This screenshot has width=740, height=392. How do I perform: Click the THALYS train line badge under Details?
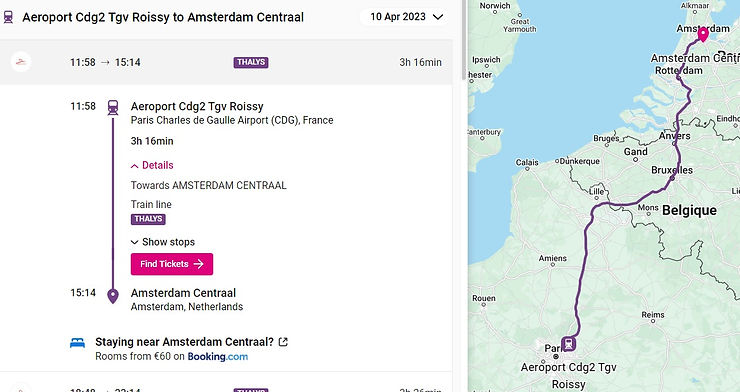click(x=148, y=219)
